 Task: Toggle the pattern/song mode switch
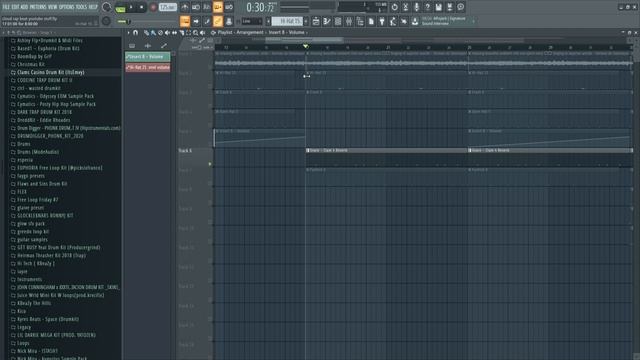(120, 7)
